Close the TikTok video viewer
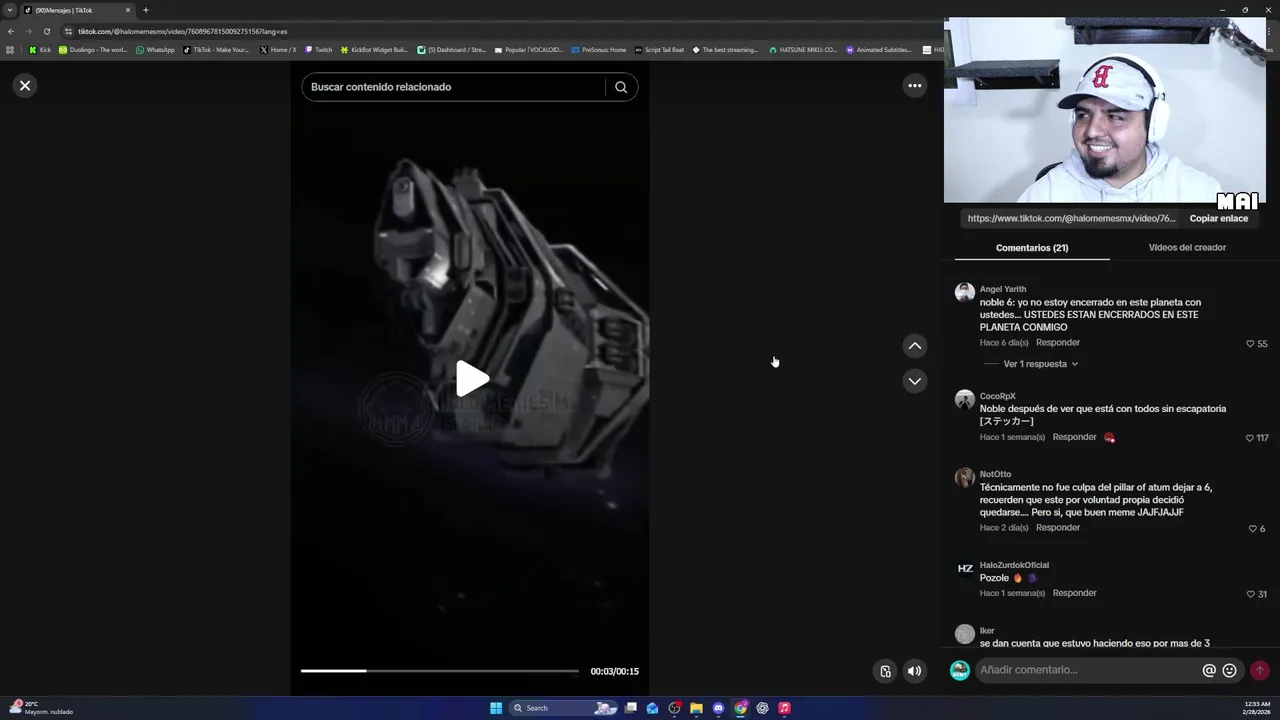The image size is (1280, 720). (25, 86)
